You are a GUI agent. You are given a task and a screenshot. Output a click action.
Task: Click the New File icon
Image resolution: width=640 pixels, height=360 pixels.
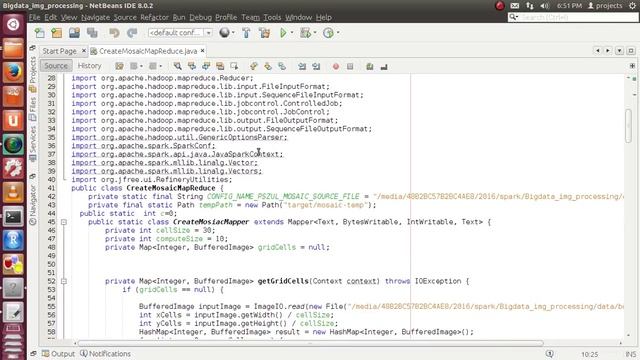coord(40,33)
